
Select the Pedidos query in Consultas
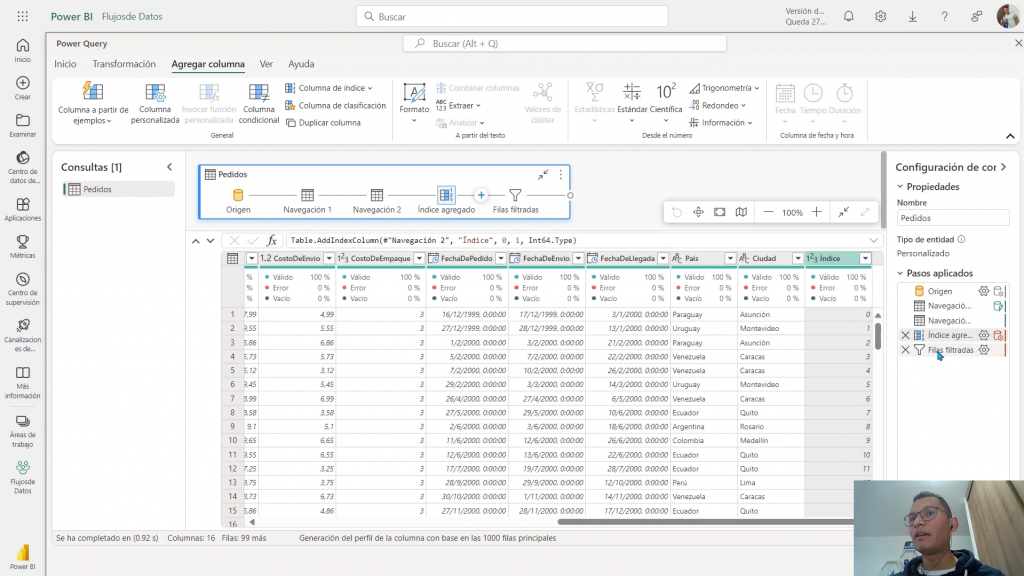tap(119, 189)
